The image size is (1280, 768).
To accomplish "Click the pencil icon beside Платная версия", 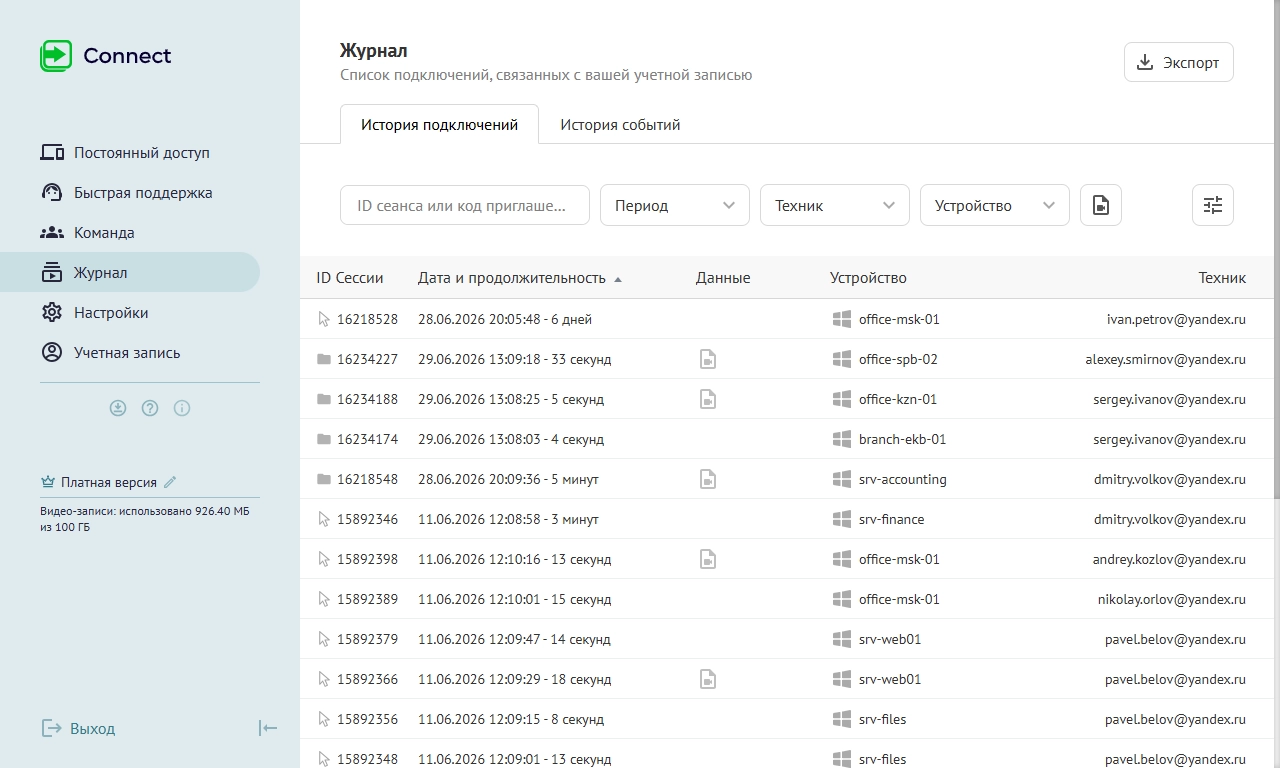I will click(170, 482).
